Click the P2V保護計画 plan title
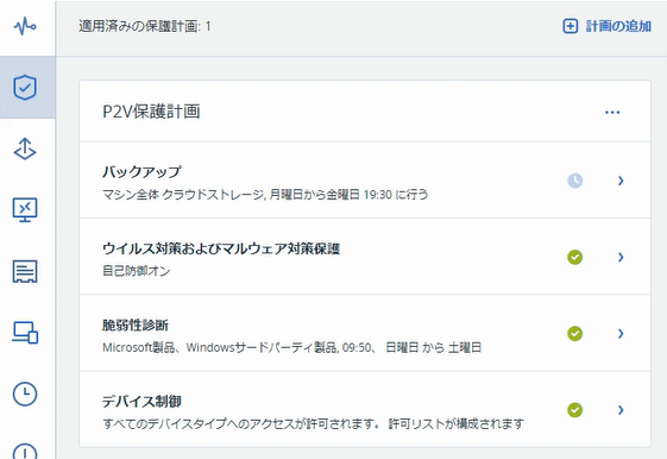This screenshot has width=667, height=459. (151, 111)
